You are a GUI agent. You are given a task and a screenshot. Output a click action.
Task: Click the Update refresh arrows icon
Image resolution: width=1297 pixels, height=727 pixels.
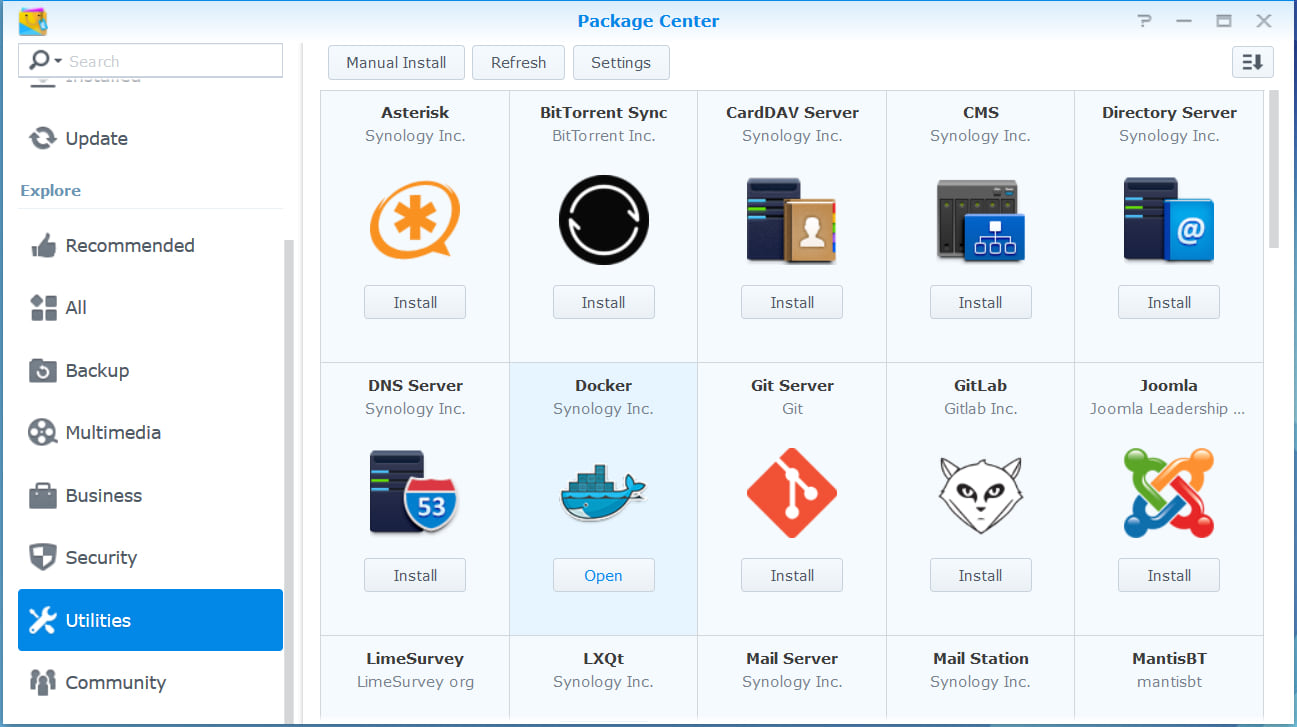(x=42, y=138)
